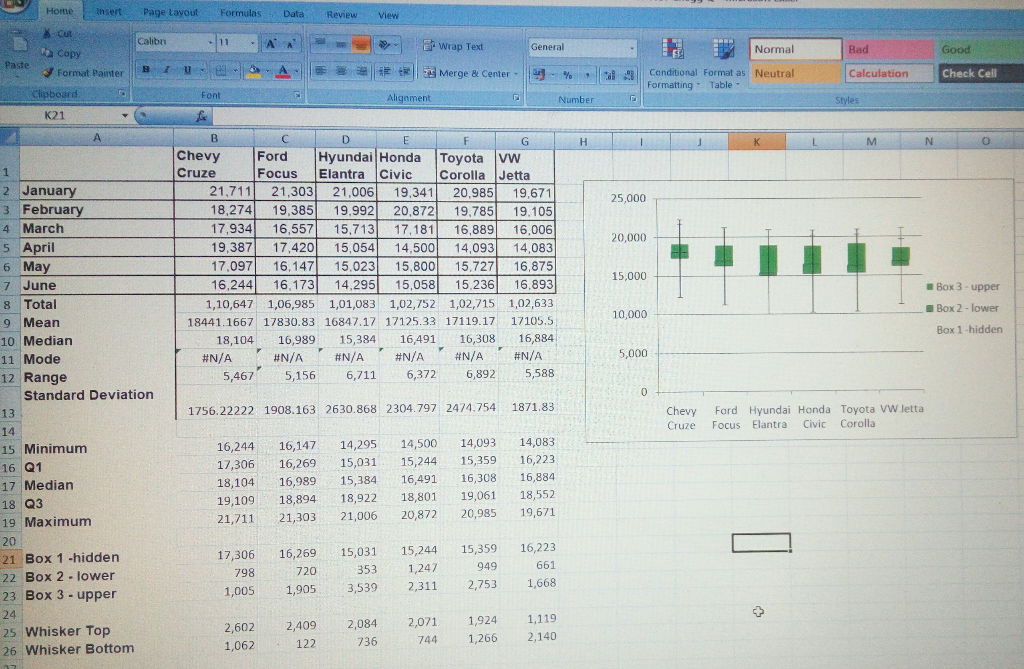Select the row 21 header
1024x669 pixels.
pyautogui.click(x=9, y=559)
